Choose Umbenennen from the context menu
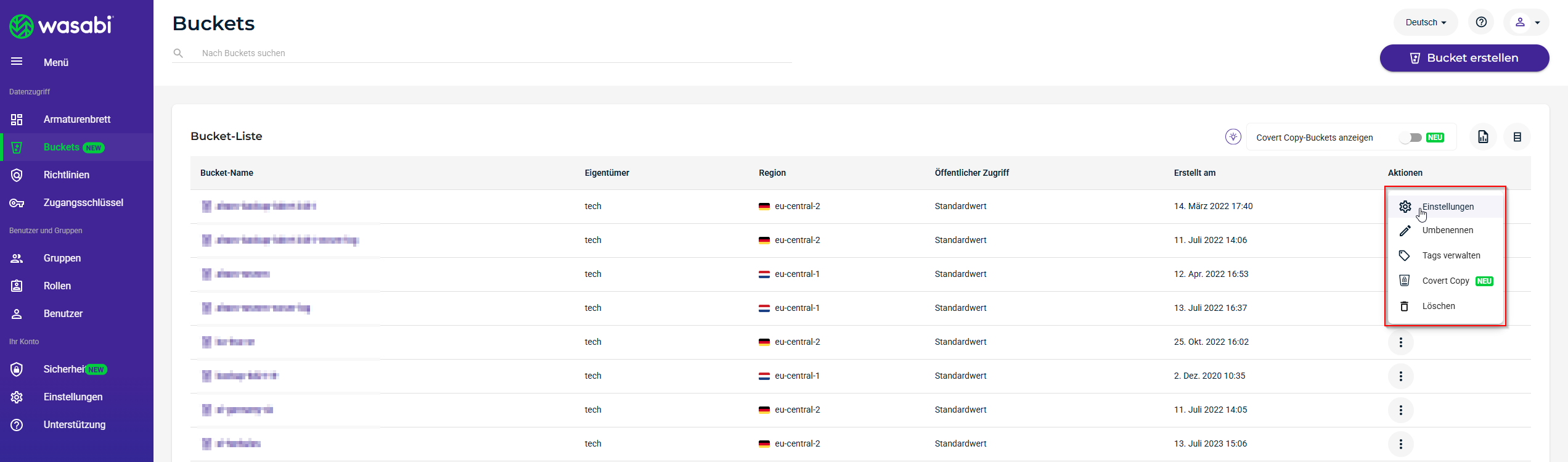Viewport: 1568px width, 462px height. click(1447, 231)
